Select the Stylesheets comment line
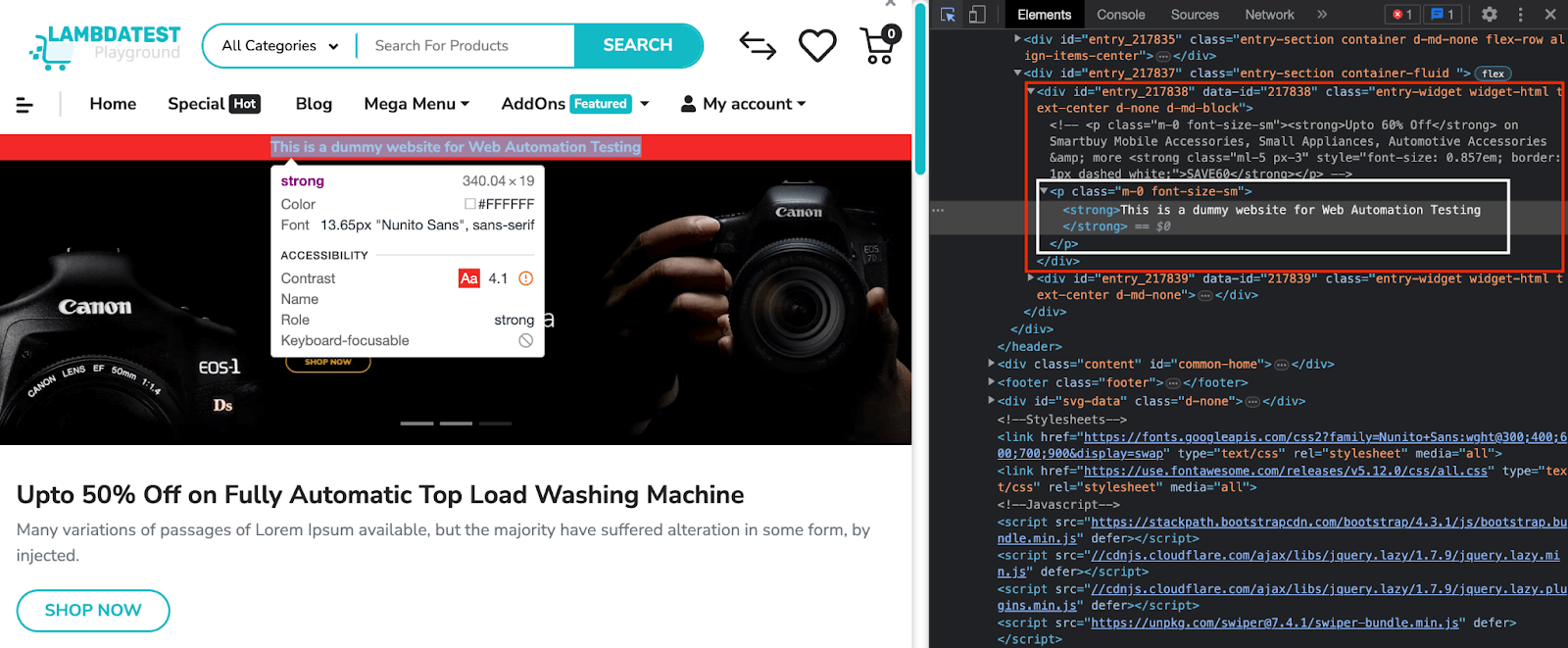 [1062, 420]
